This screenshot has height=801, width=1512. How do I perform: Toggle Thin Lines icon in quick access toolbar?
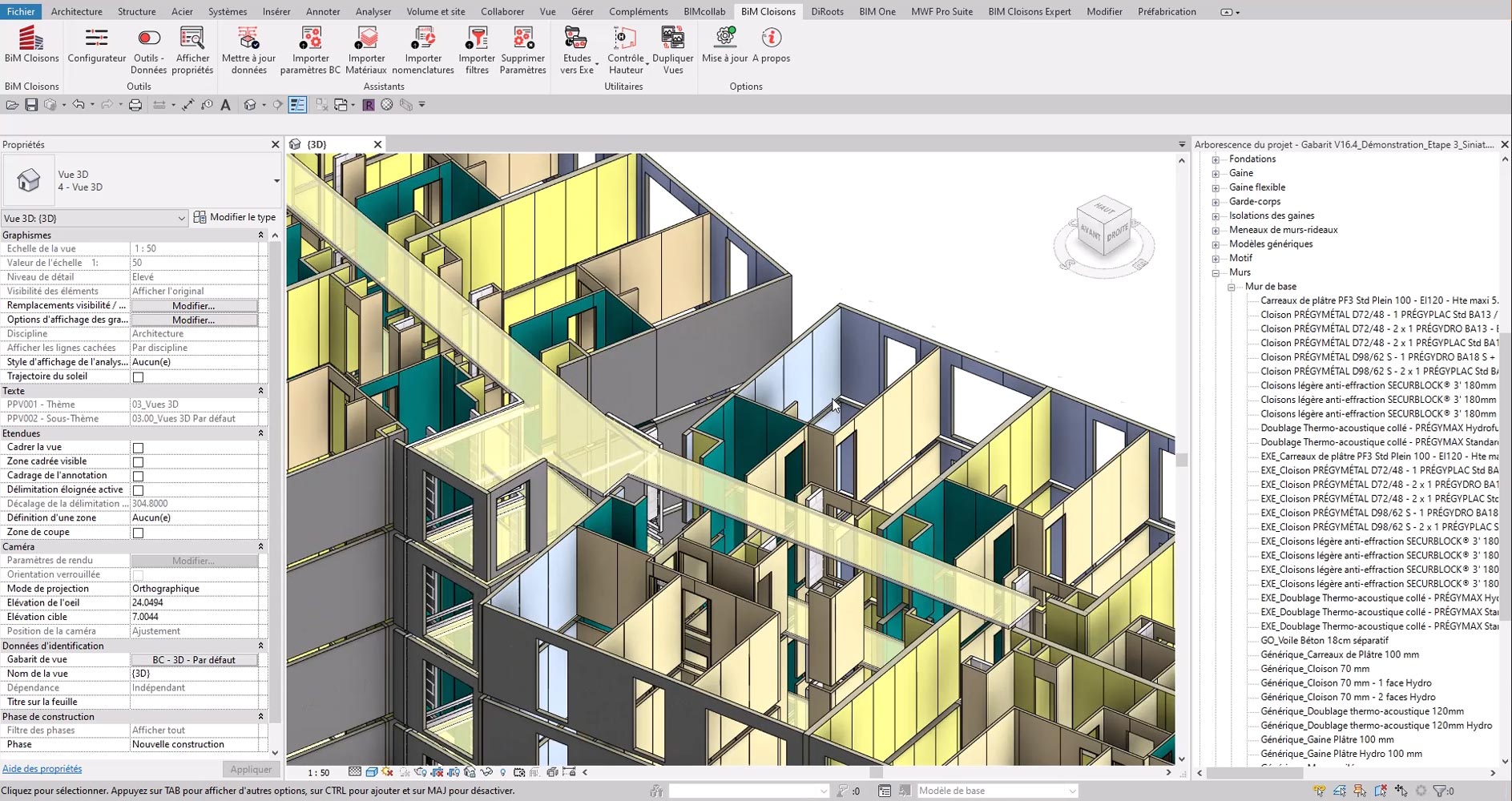[297, 105]
